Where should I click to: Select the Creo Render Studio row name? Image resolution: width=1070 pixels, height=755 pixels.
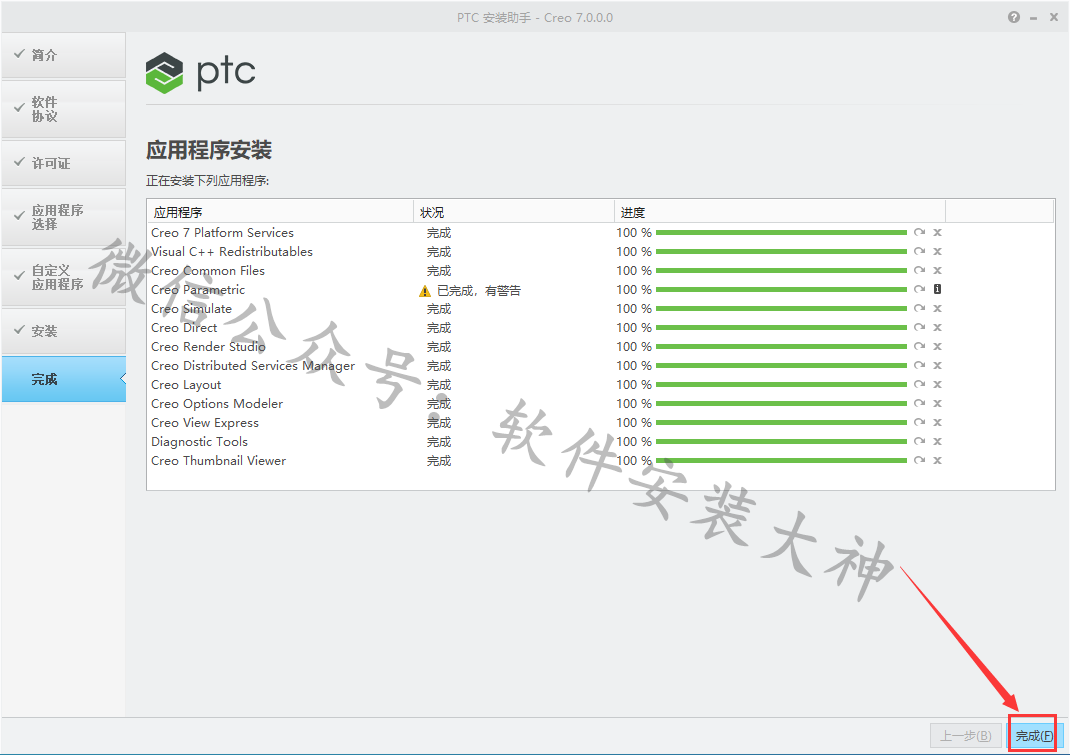[x=208, y=347]
